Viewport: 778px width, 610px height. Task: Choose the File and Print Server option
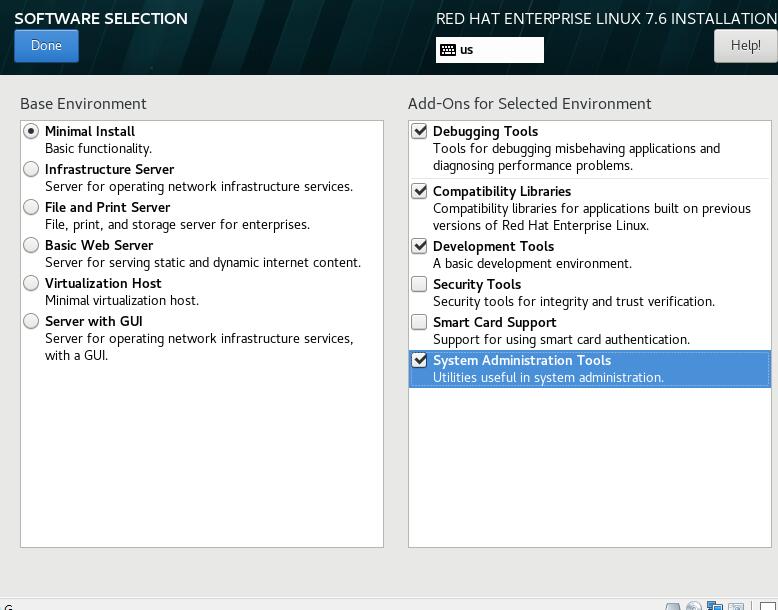31,207
